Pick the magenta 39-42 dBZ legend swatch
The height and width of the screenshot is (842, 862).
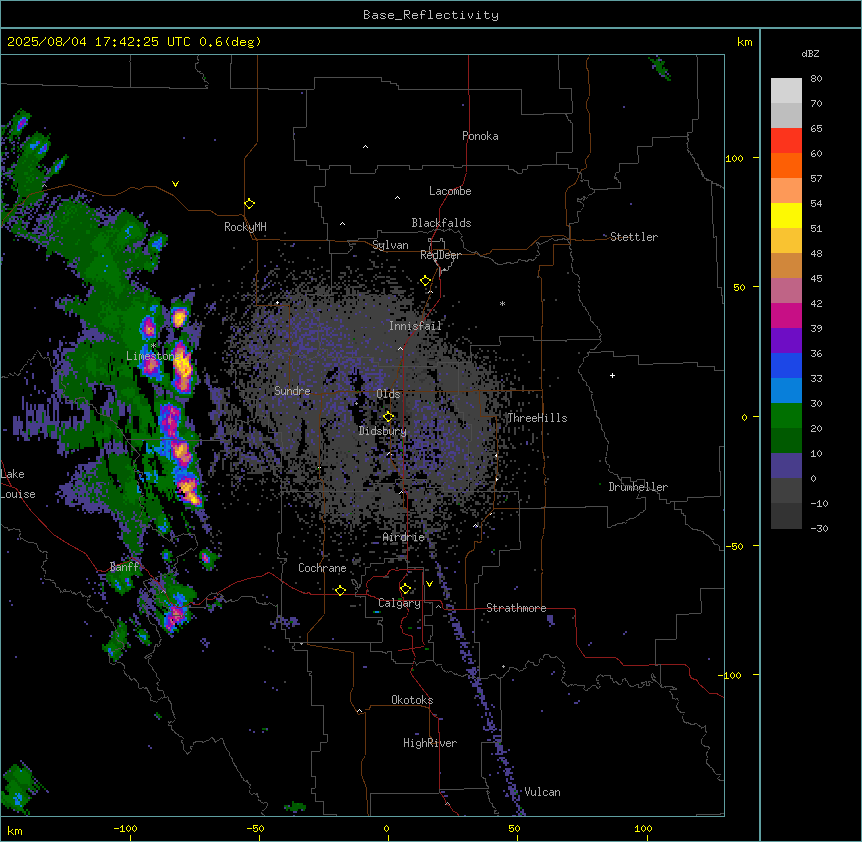click(786, 315)
